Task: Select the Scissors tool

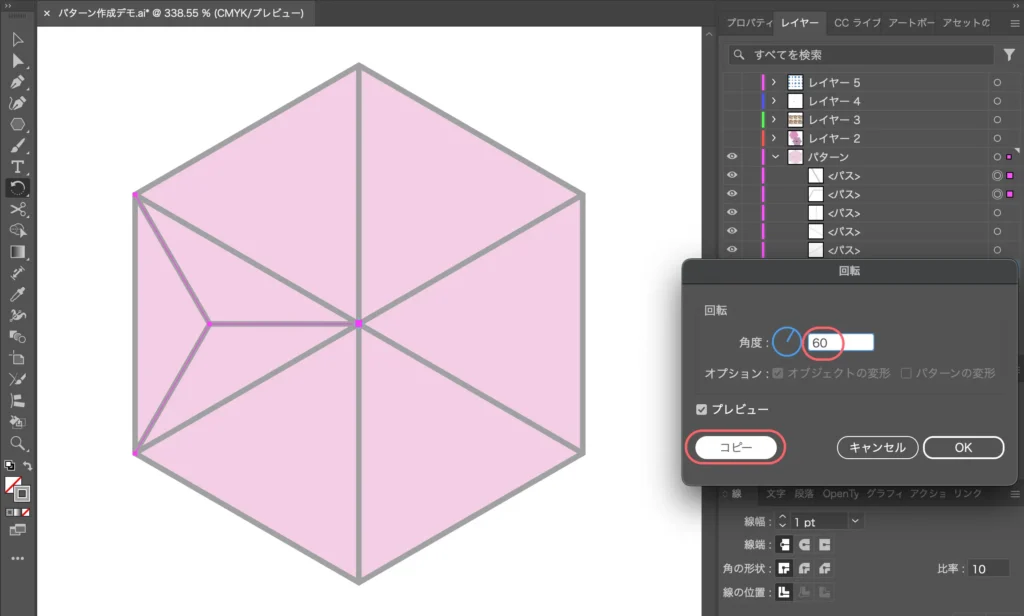Action: tap(18, 209)
